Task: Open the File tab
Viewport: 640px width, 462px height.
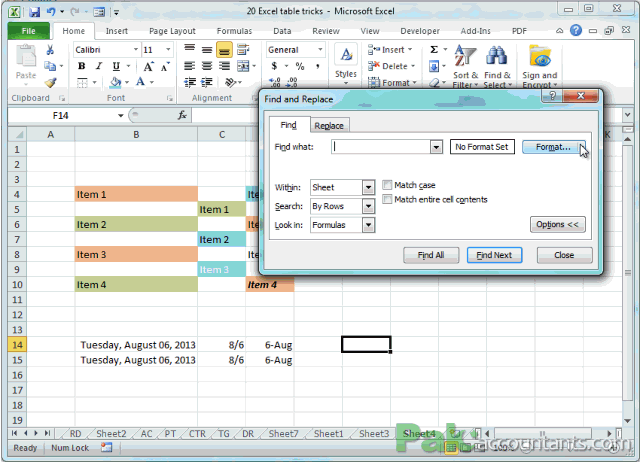Action: coord(29,31)
